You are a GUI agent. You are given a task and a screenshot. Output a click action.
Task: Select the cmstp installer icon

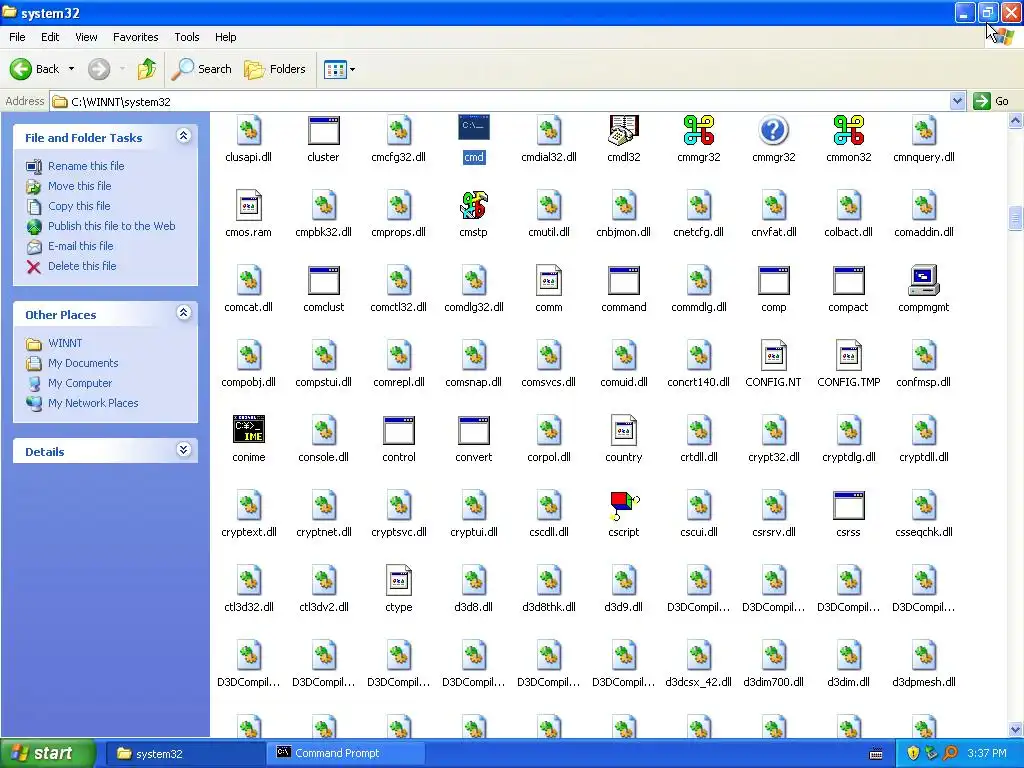click(x=473, y=205)
